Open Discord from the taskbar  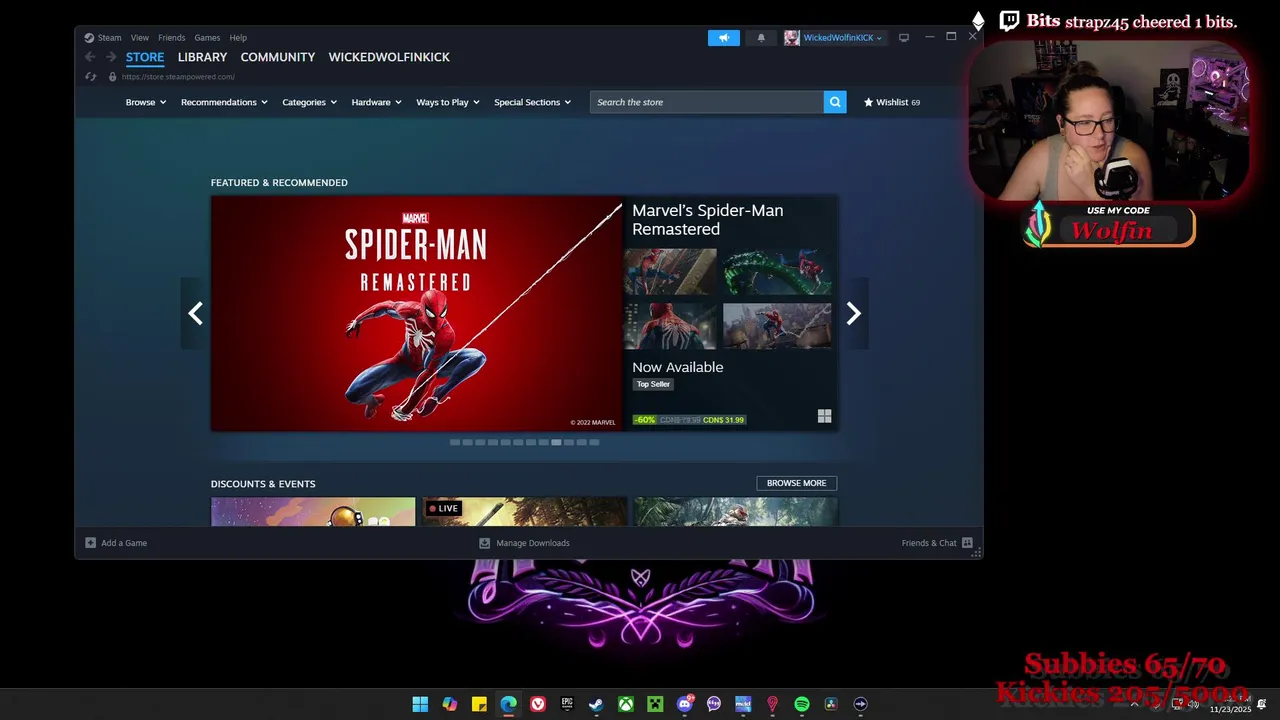(x=684, y=704)
